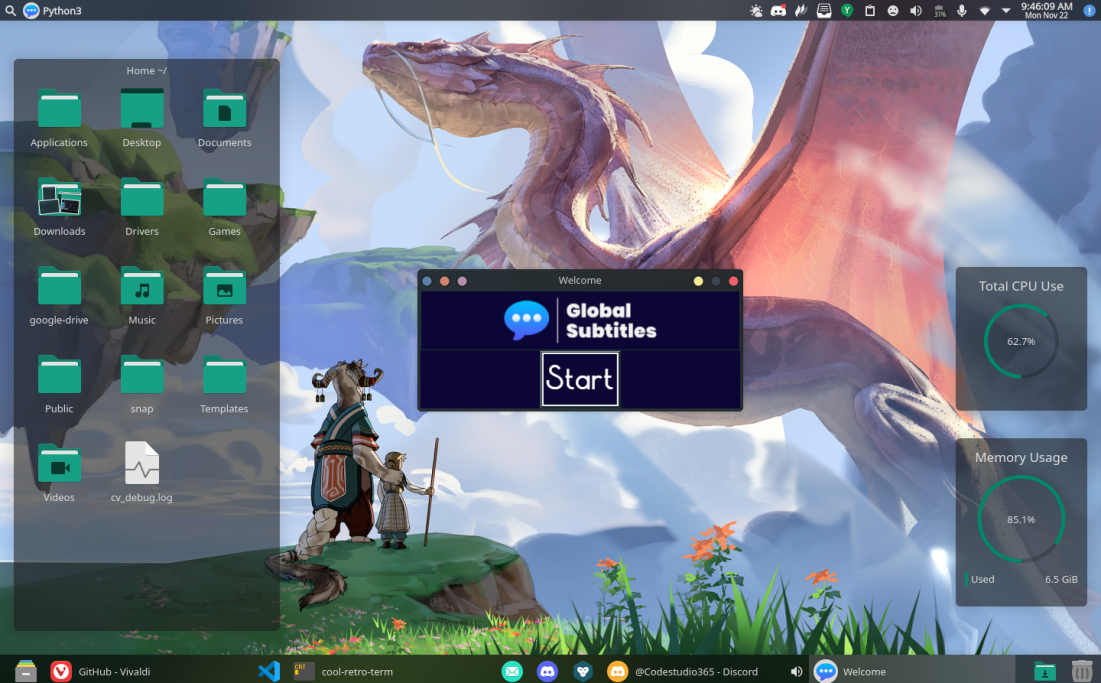Click the green Y tray icon

[847, 11]
